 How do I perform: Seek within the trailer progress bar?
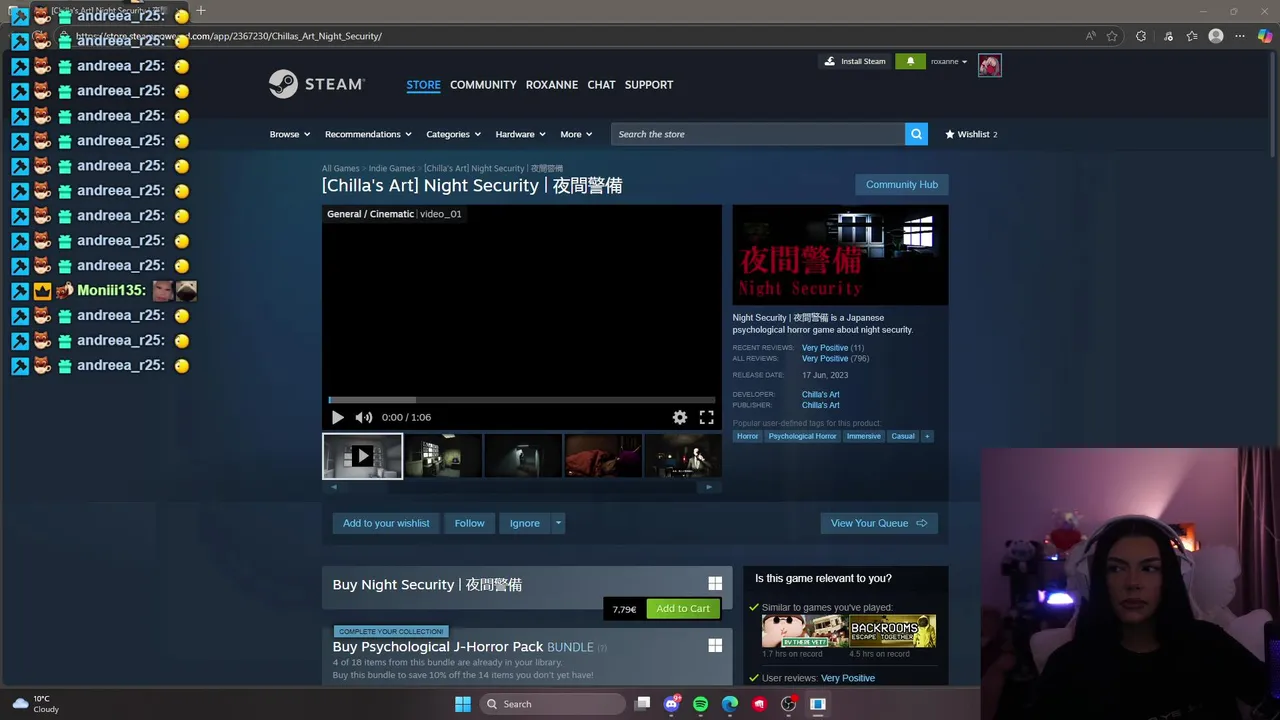[522, 400]
